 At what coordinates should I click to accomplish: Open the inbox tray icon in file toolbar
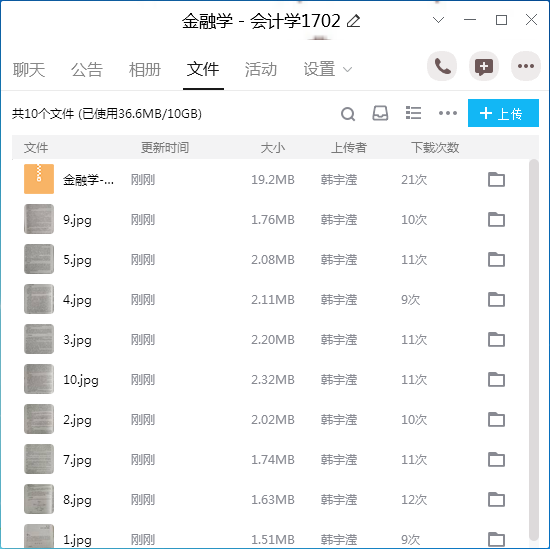(380, 113)
